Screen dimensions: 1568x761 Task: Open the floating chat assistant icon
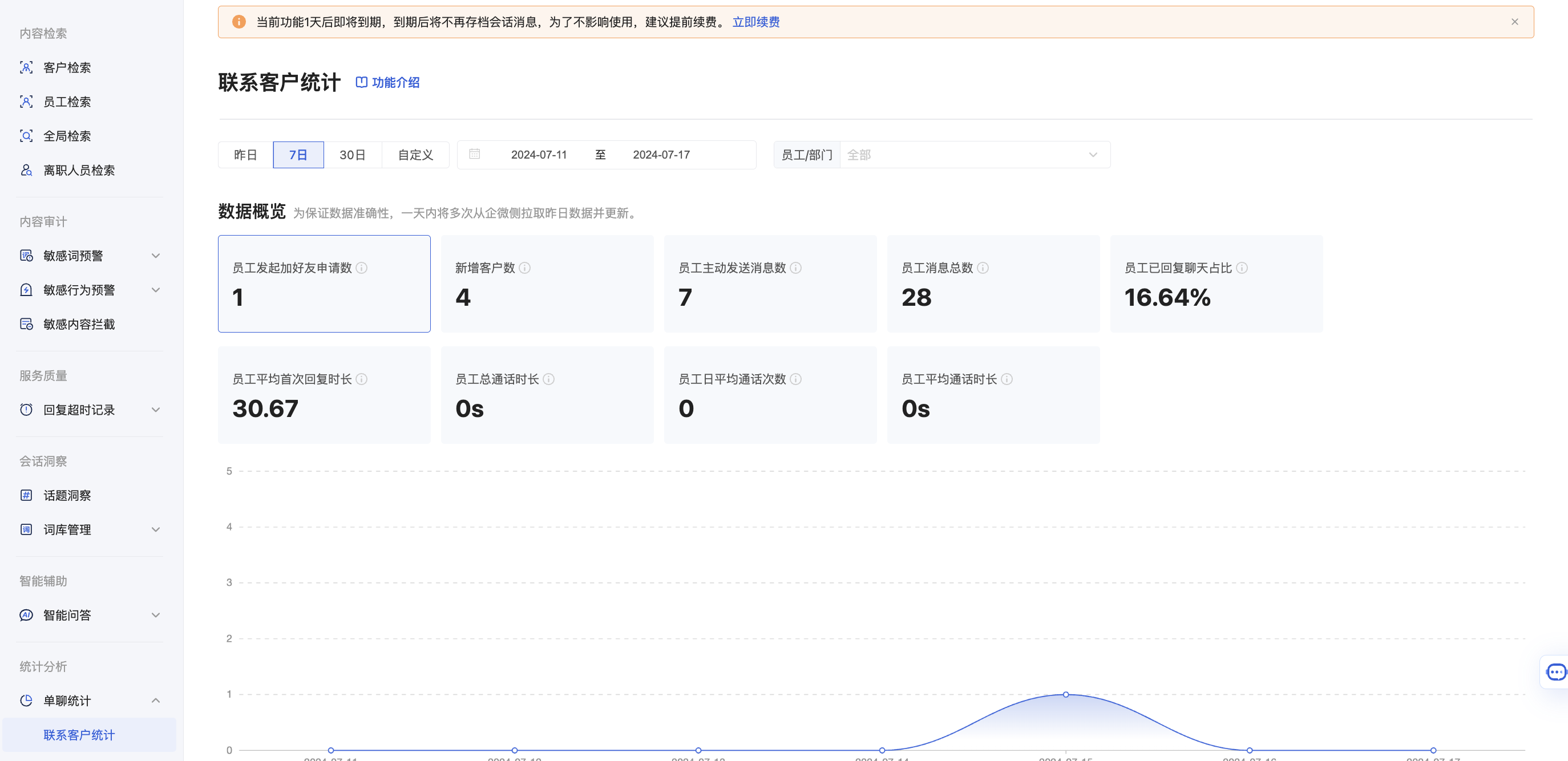1556,672
